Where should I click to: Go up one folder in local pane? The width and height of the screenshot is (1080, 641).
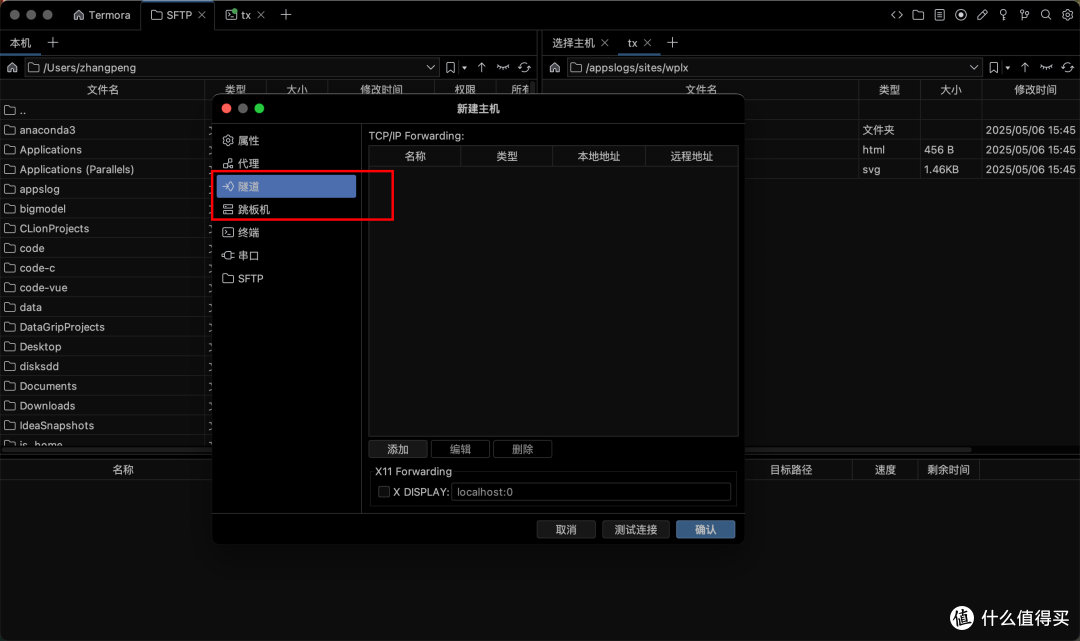(x=481, y=67)
